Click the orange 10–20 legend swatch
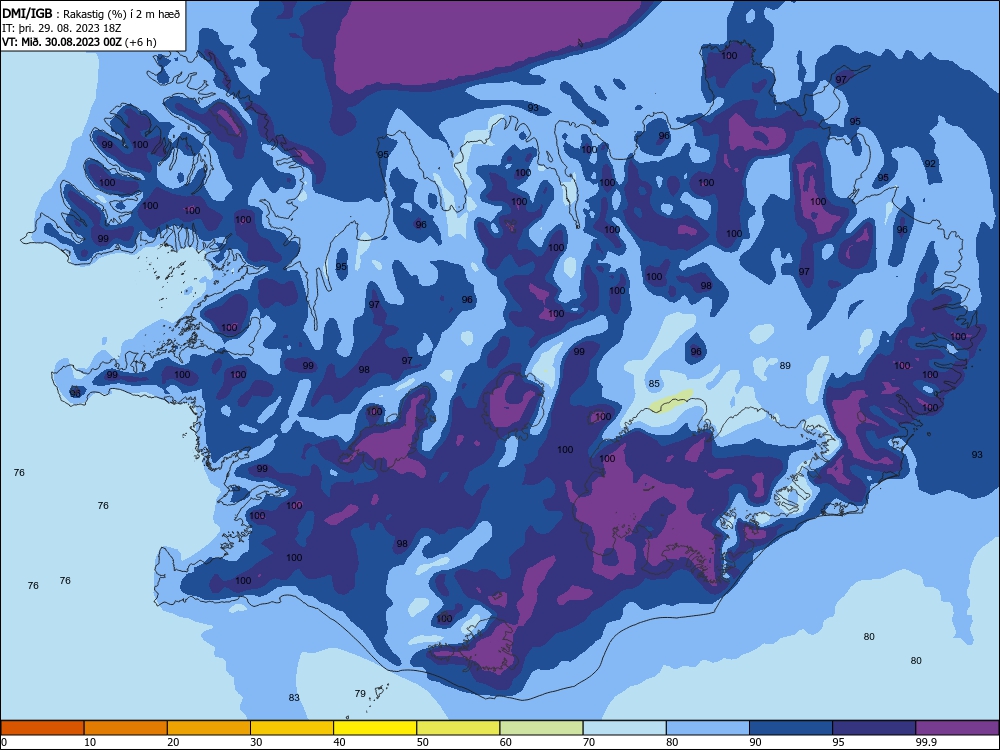The image size is (1000, 750). tap(126, 728)
